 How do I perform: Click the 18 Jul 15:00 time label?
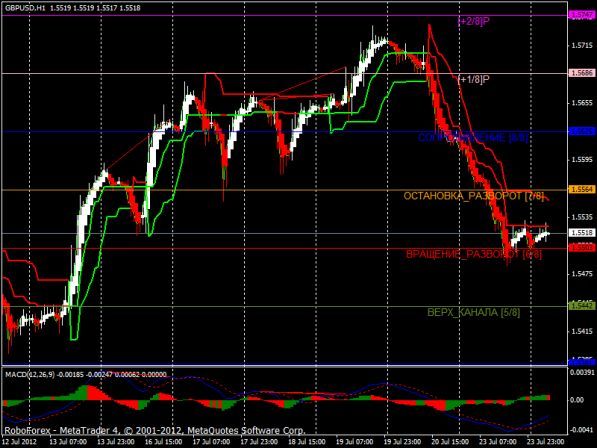click(306, 442)
